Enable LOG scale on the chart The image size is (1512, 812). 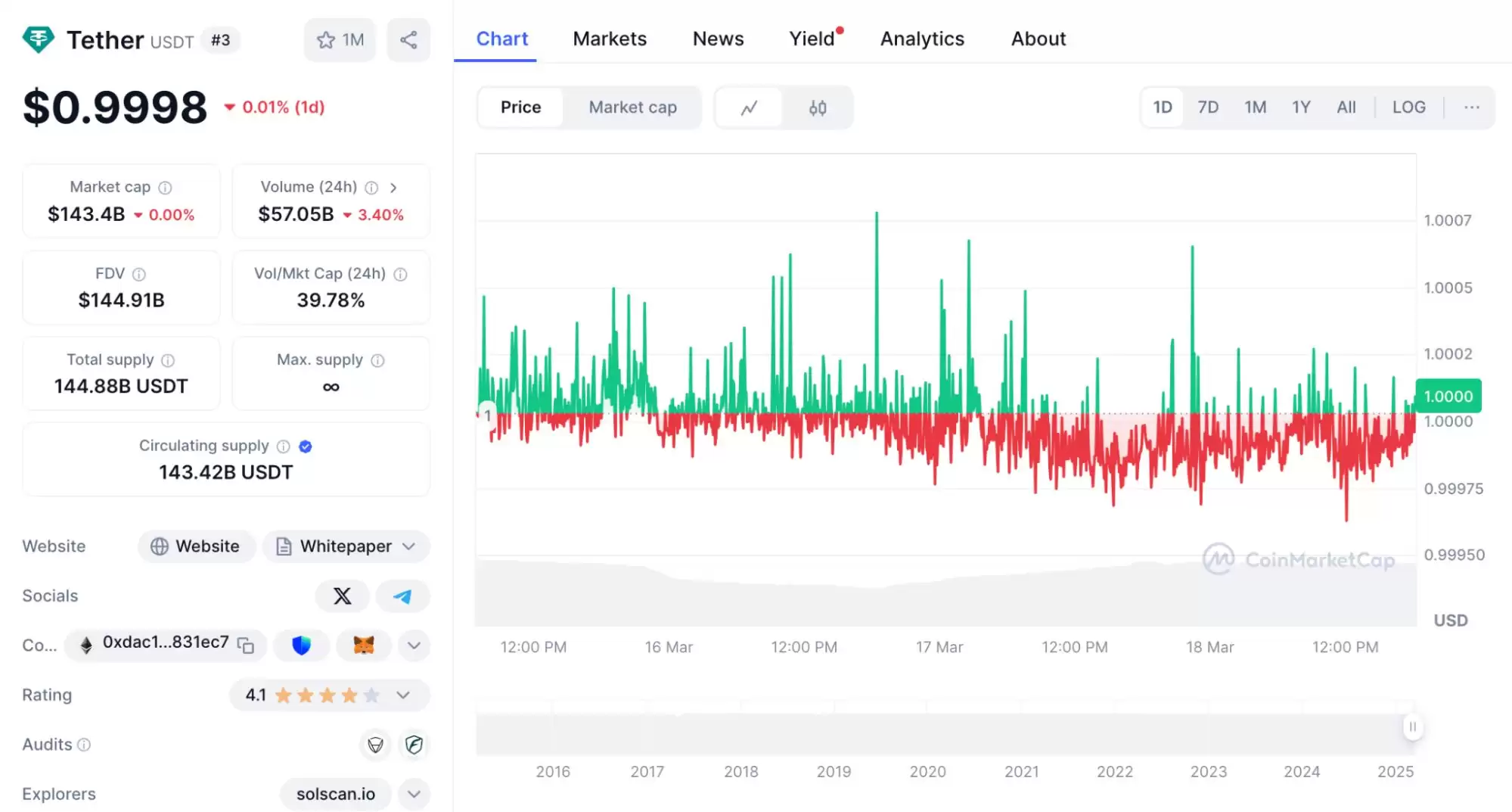coord(1408,107)
